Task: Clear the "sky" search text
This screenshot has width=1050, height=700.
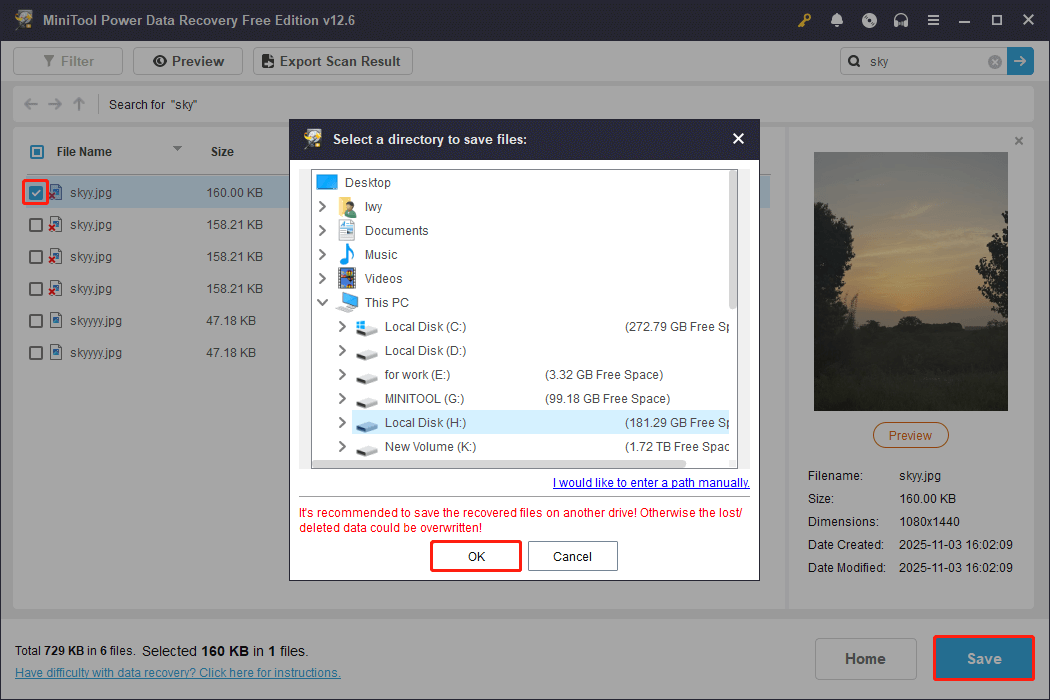Action: click(x=995, y=61)
